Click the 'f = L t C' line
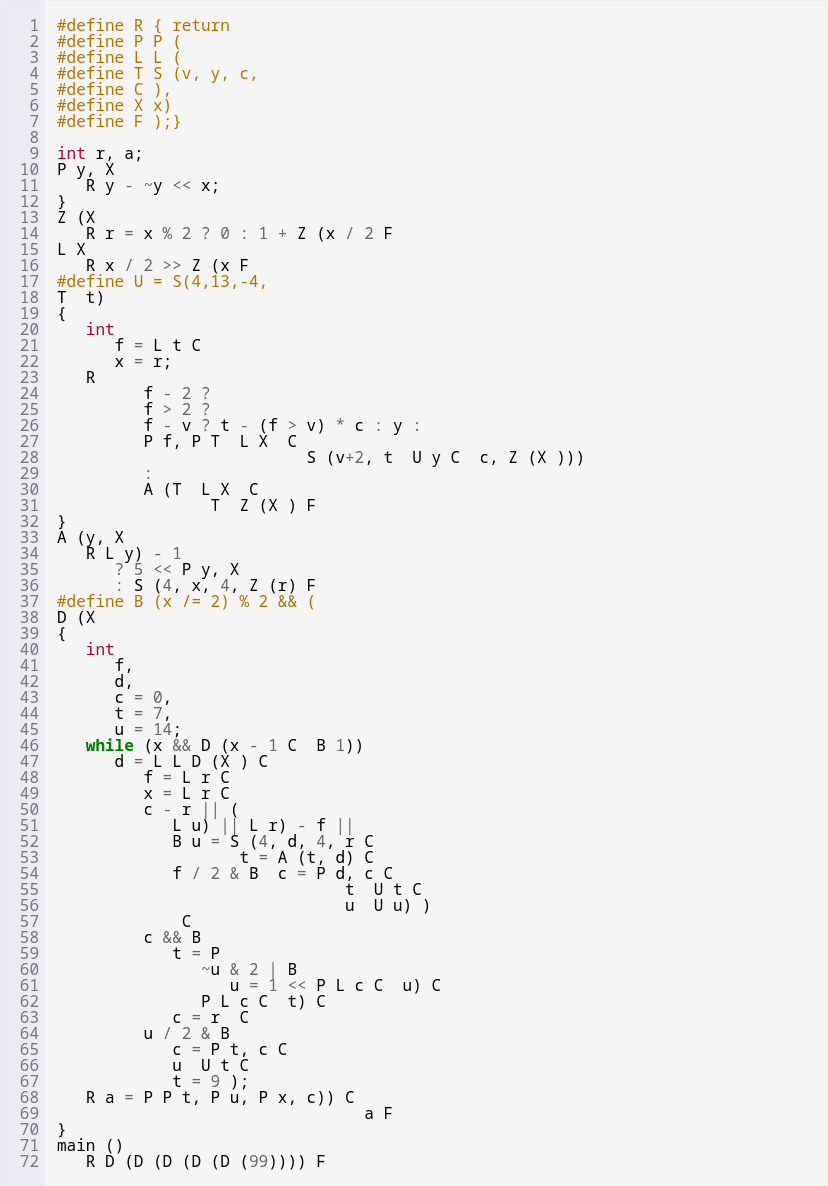828x1186 pixels. pyautogui.click(x=157, y=346)
